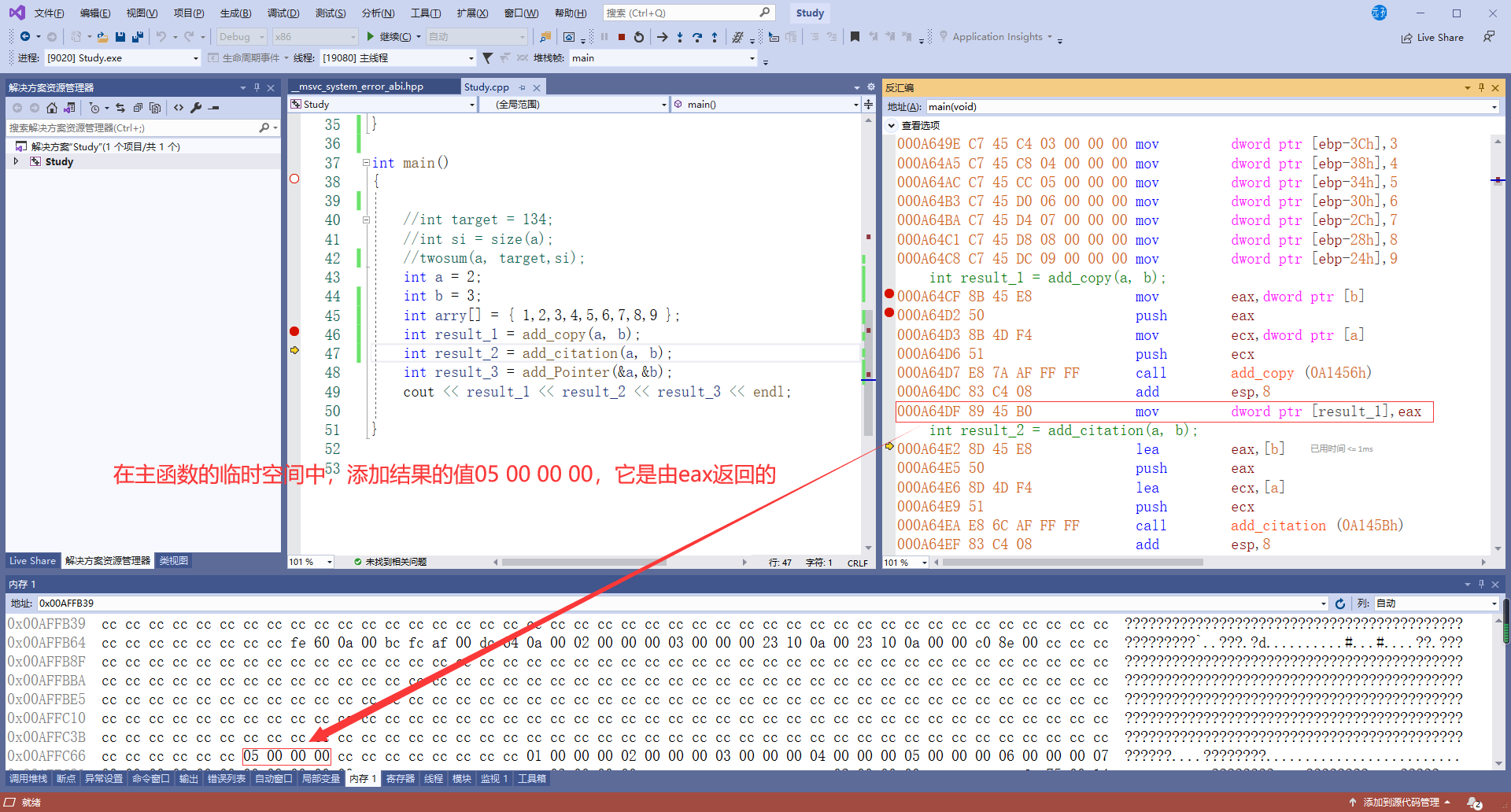Viewport: 1511px width, 812px height.
Task: Toggle auto-hide pin on the Memory 1 panel
Action: [x=1481, y=584]
